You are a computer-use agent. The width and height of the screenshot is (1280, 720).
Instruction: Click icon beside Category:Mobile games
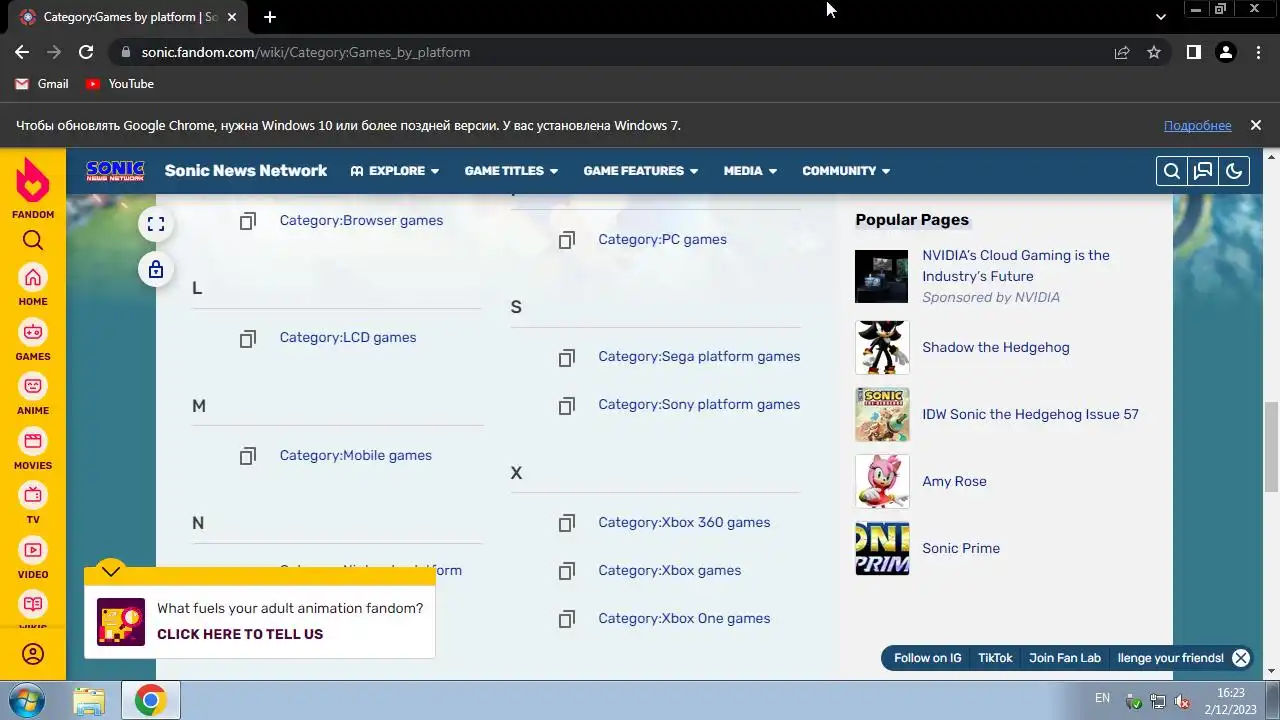[x=248, y=456]
